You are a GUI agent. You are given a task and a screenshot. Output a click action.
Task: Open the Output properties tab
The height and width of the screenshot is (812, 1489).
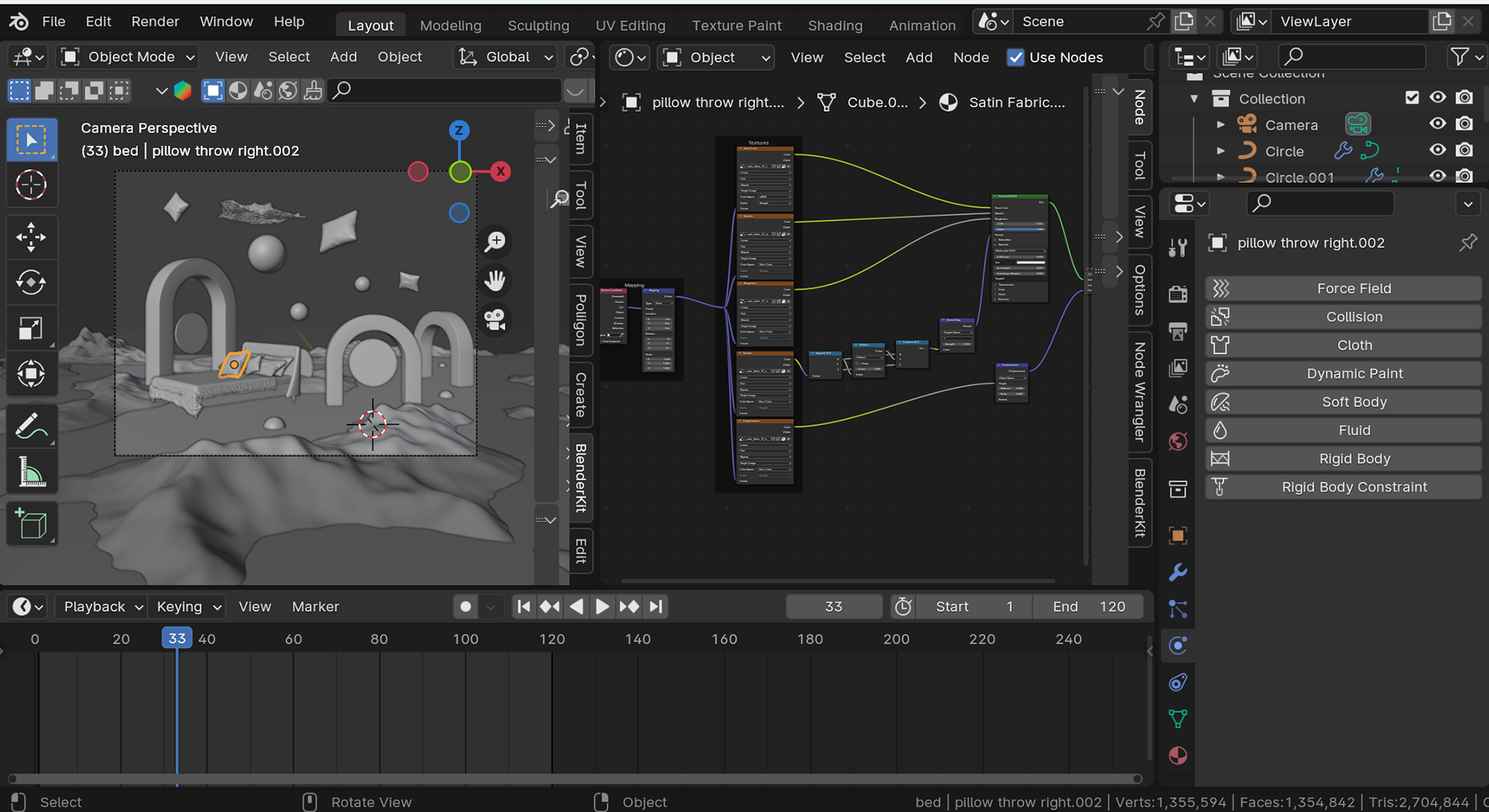(x=1178, y=331)
